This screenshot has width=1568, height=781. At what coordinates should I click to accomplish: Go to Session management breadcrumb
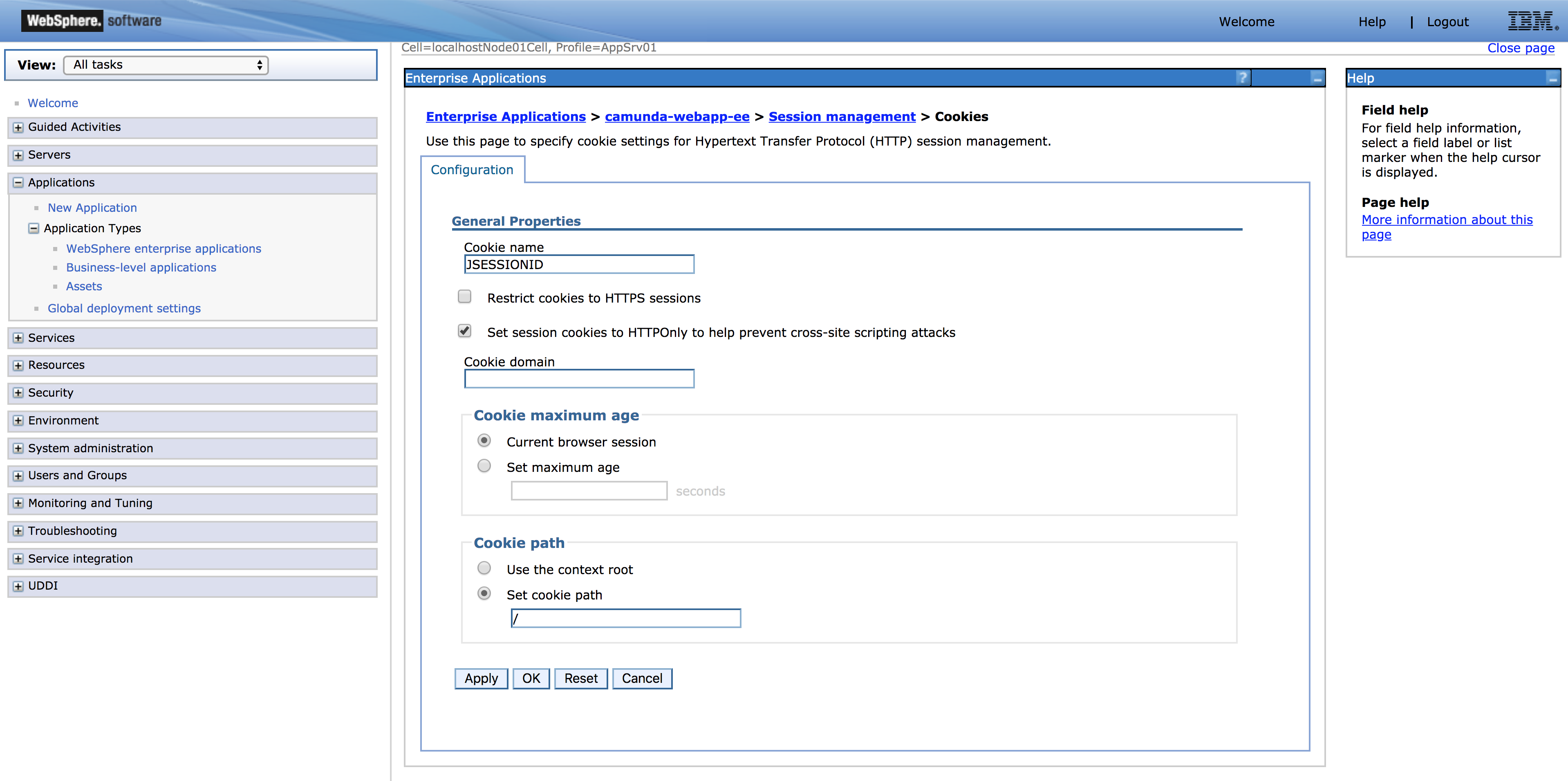pos(842,117)
